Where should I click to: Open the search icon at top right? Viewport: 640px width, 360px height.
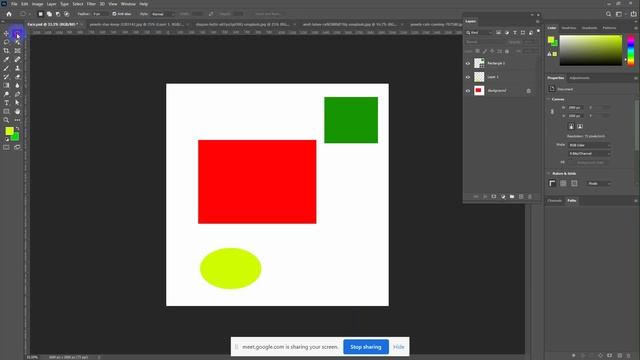click(609, 14)
